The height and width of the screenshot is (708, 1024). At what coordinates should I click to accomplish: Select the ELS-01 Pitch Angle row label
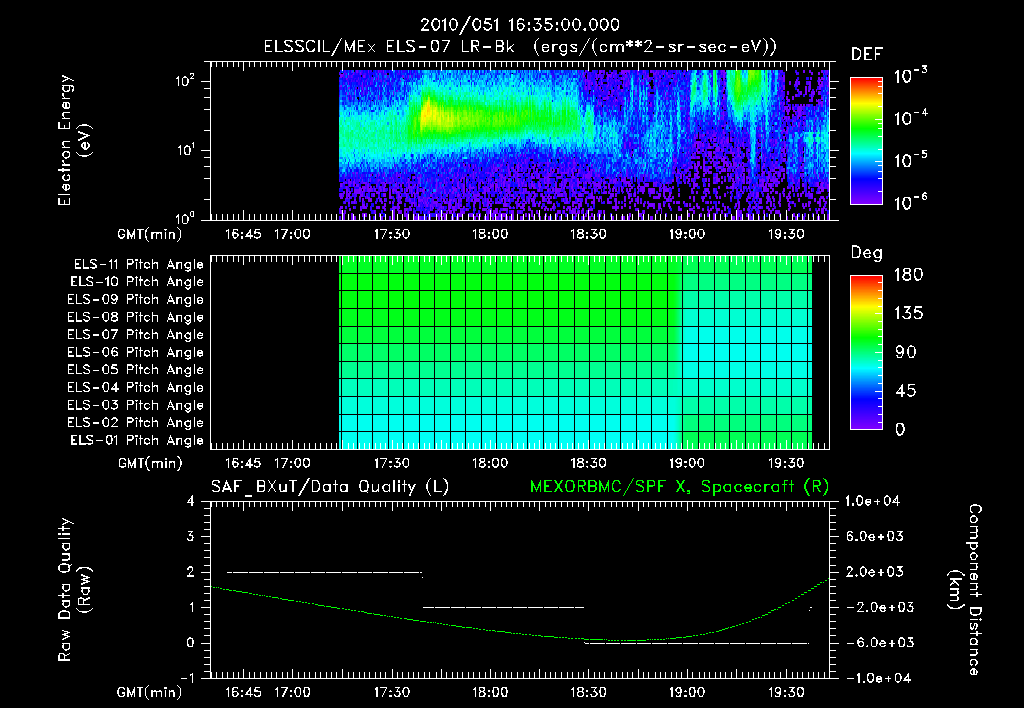point(136,440)
